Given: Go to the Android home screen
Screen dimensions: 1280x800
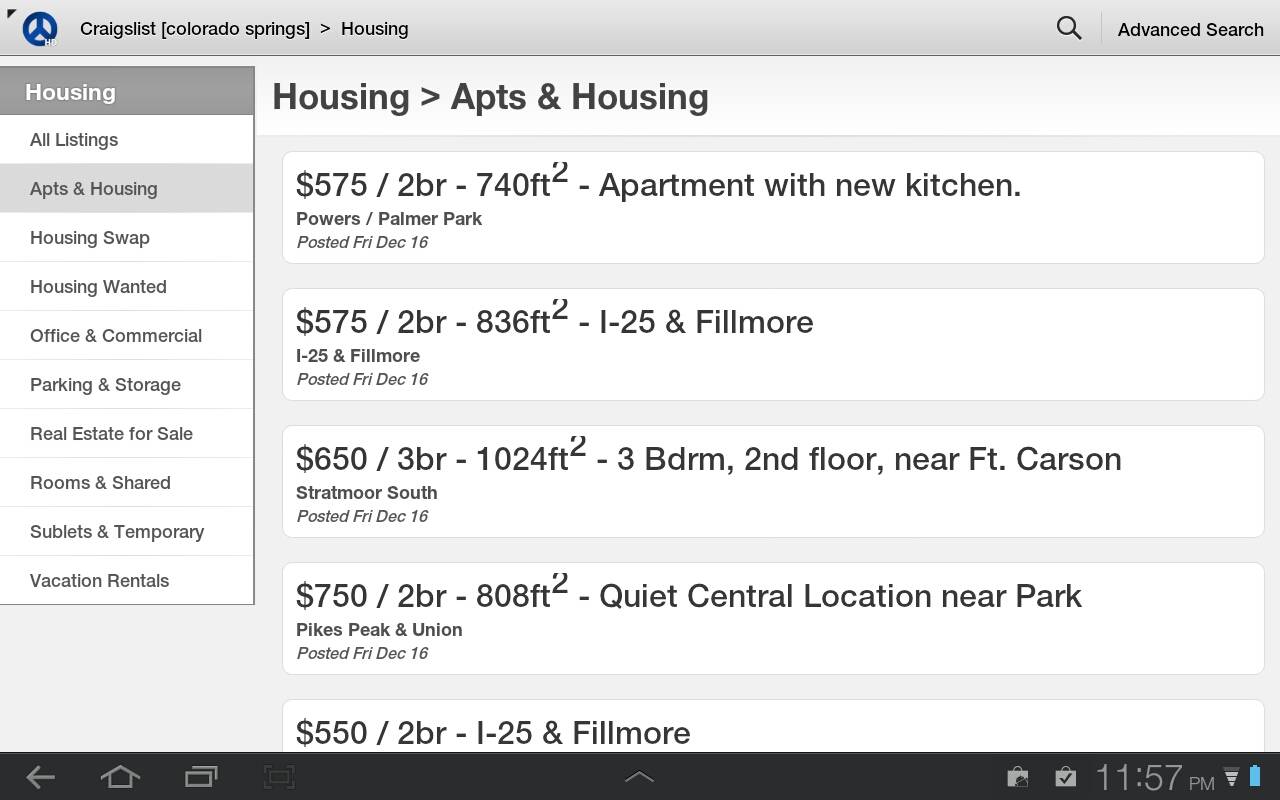Looking at the screenshot, I should click(120, 777).
